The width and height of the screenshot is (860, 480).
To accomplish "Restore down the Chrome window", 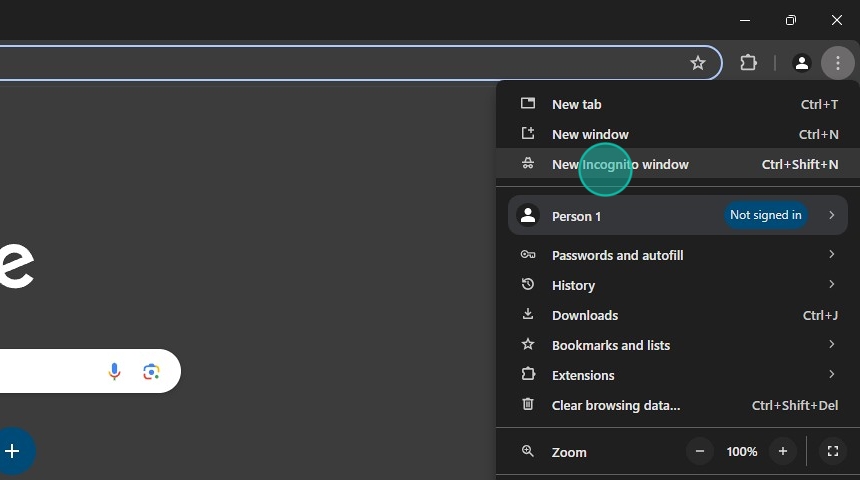I will 790,20.
